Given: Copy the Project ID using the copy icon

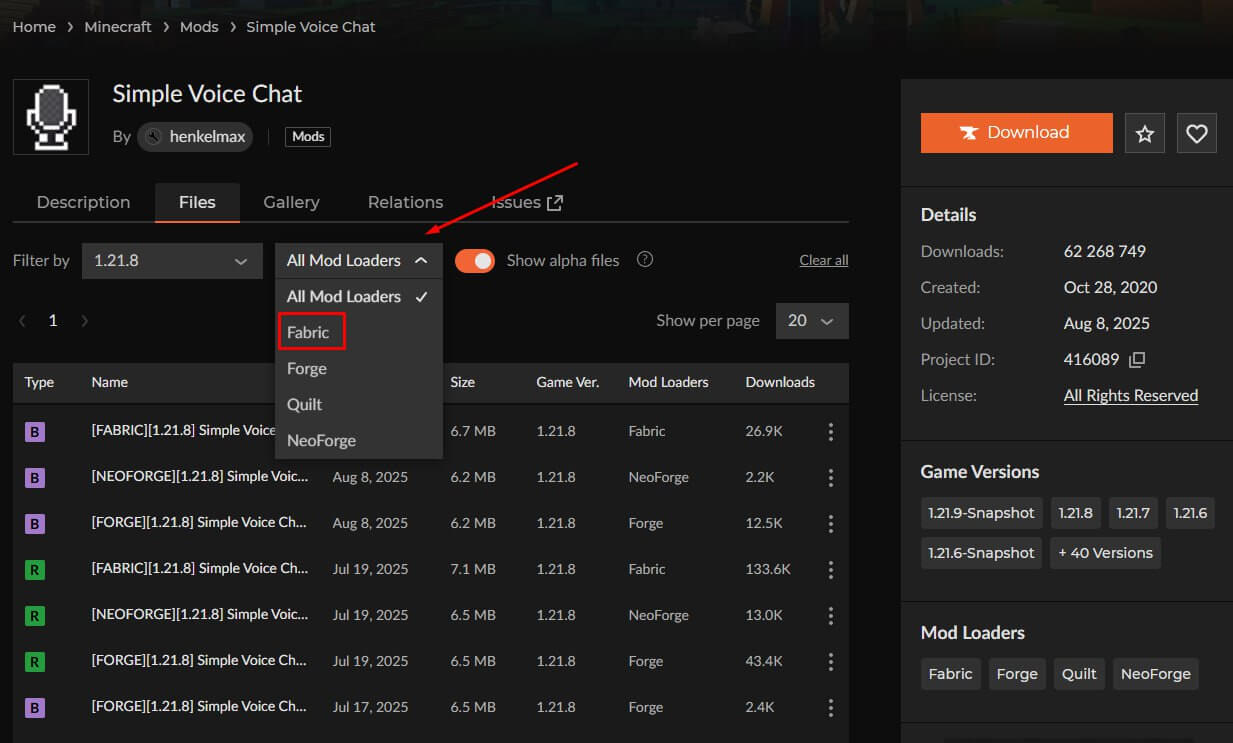Looking at the screenshot, I should (1137, 359).
